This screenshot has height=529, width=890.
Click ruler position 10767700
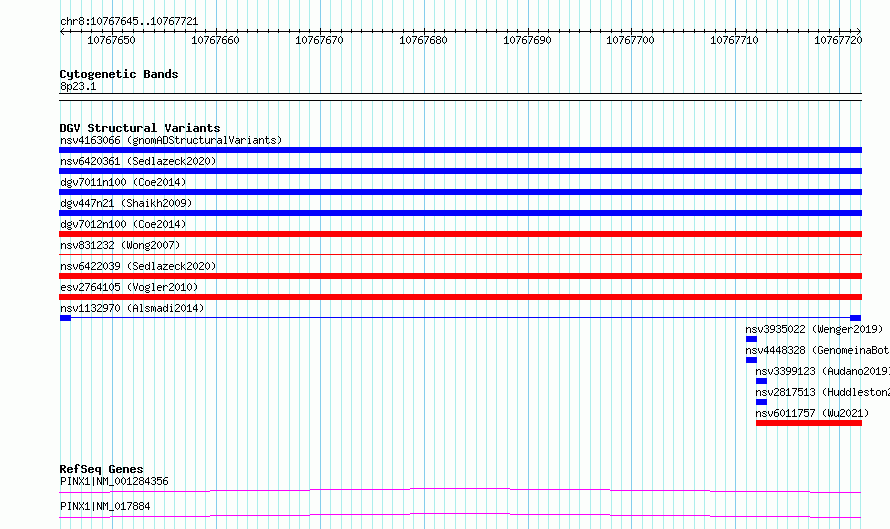(630, 40)
